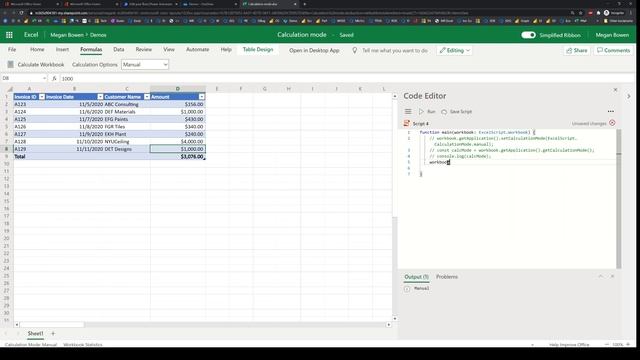Open the File menu
Screen dimensions: 640x360
coord(12,49)
